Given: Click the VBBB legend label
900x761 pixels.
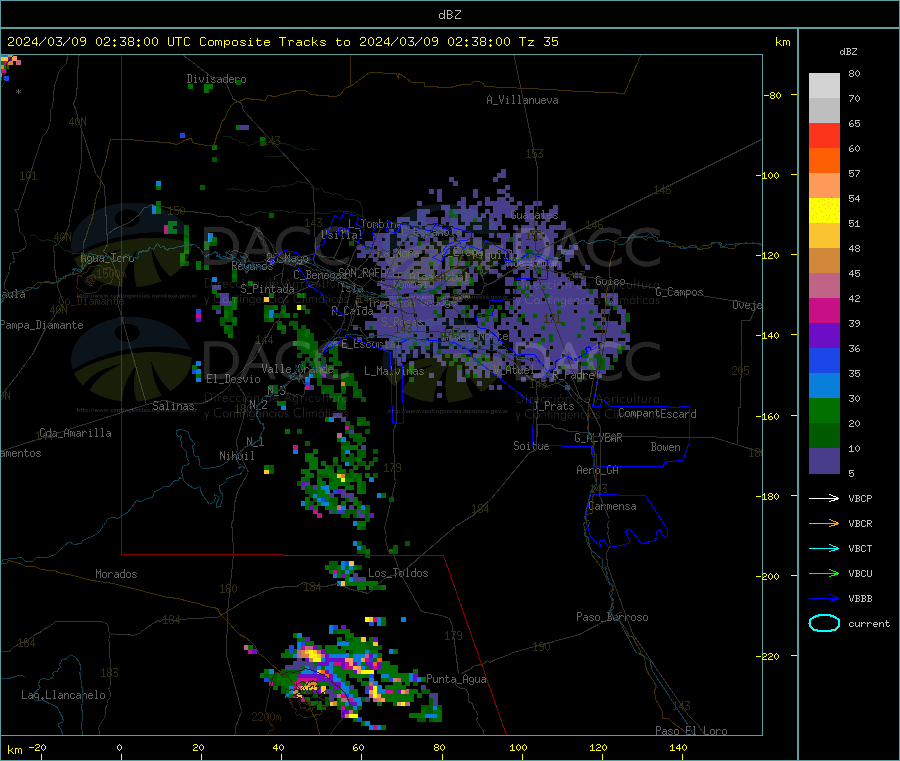Looking at the screenshot, I should 860,598.
